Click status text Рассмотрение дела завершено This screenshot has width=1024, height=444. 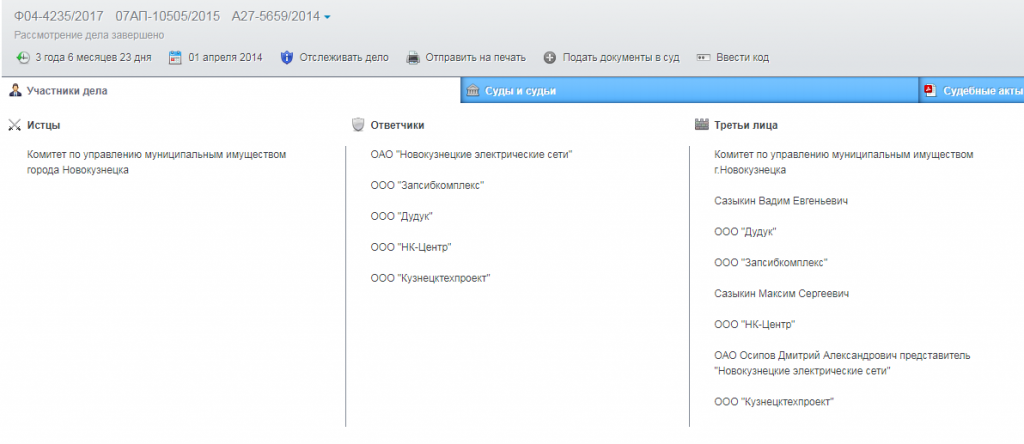pos(89,35)
